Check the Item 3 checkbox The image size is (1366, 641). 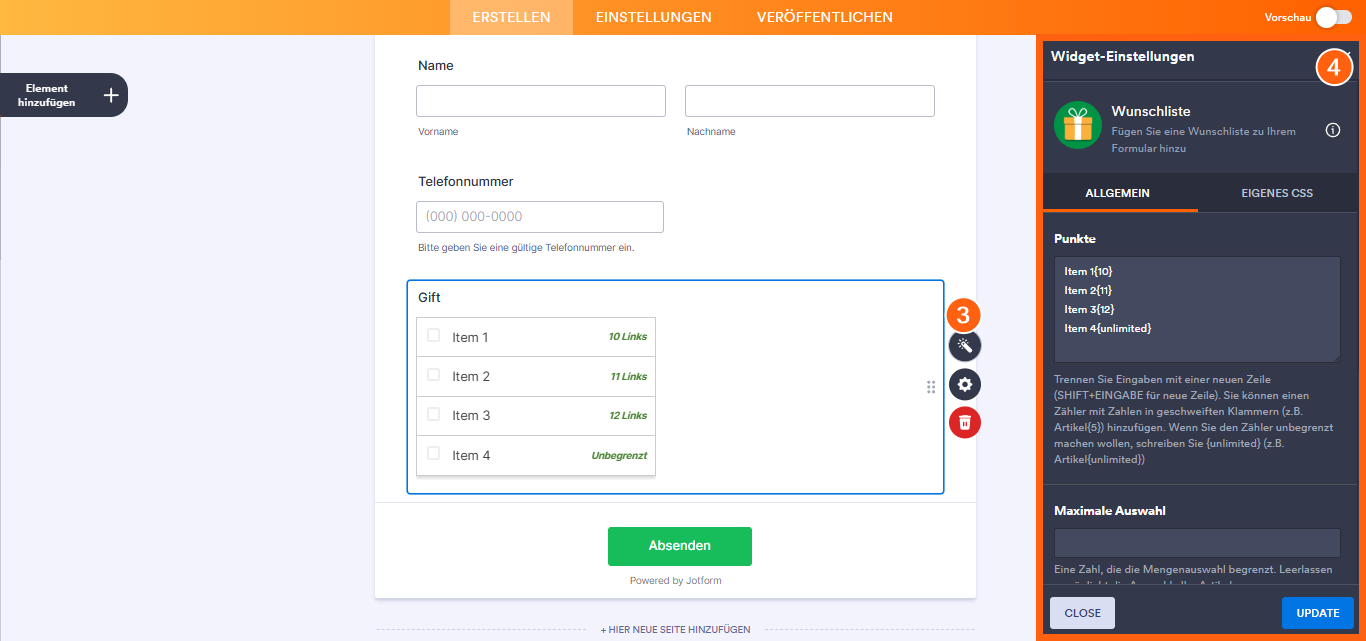tap(434, 414)
